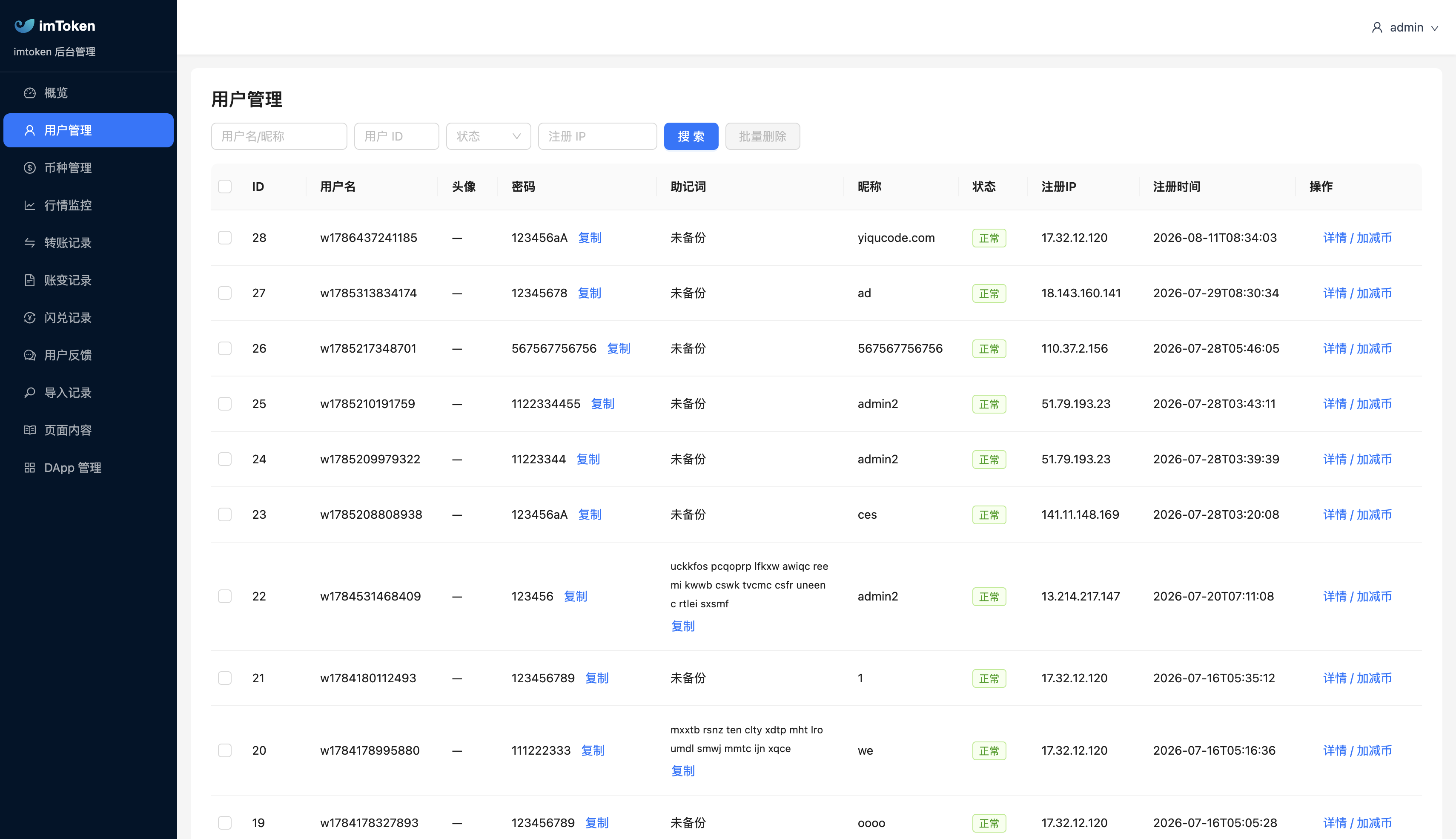1456x839 pixels.
Task: Click IP address 18.143.160.141
Action: 1081,293
